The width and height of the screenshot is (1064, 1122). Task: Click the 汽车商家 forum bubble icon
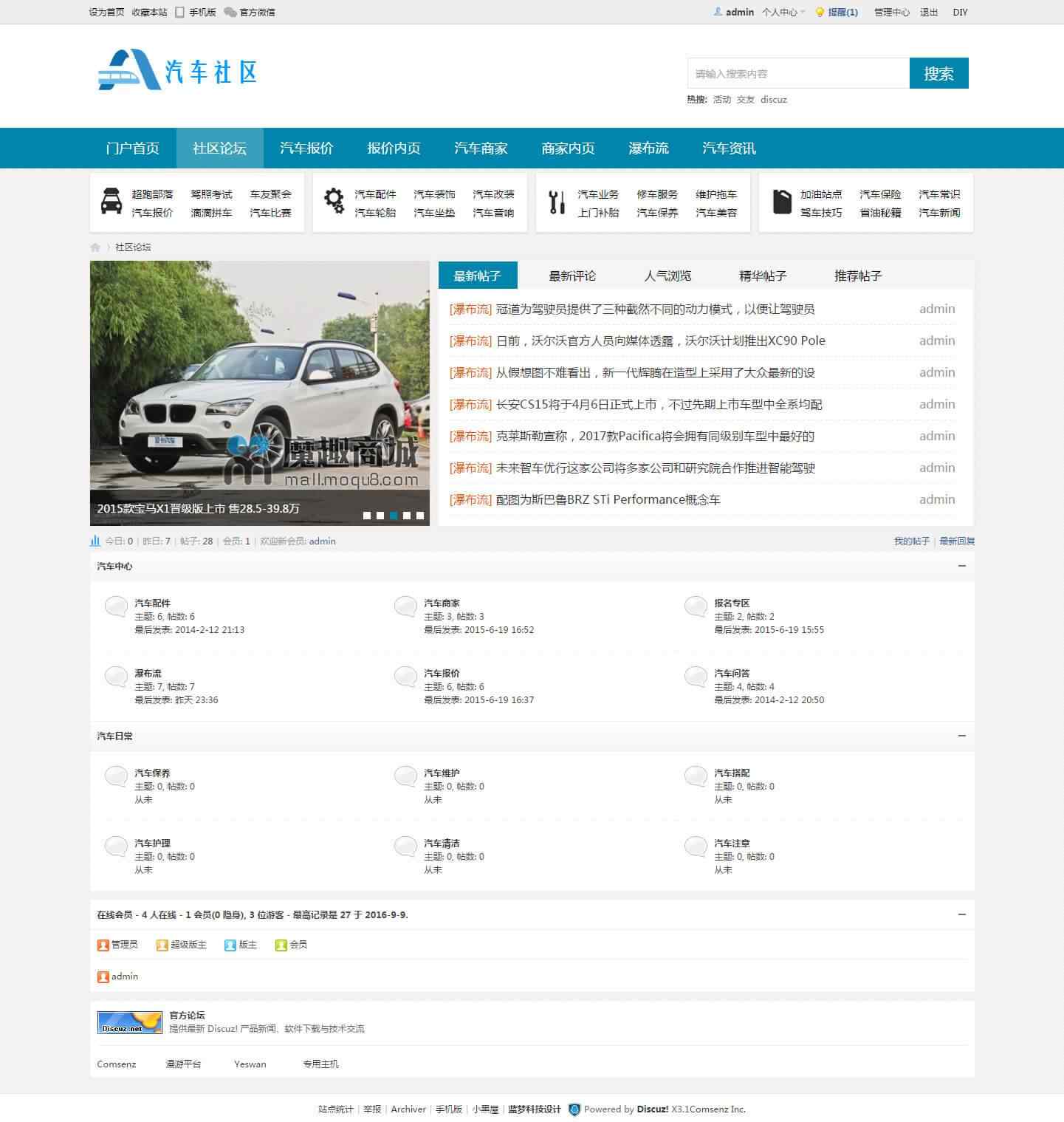405,606
